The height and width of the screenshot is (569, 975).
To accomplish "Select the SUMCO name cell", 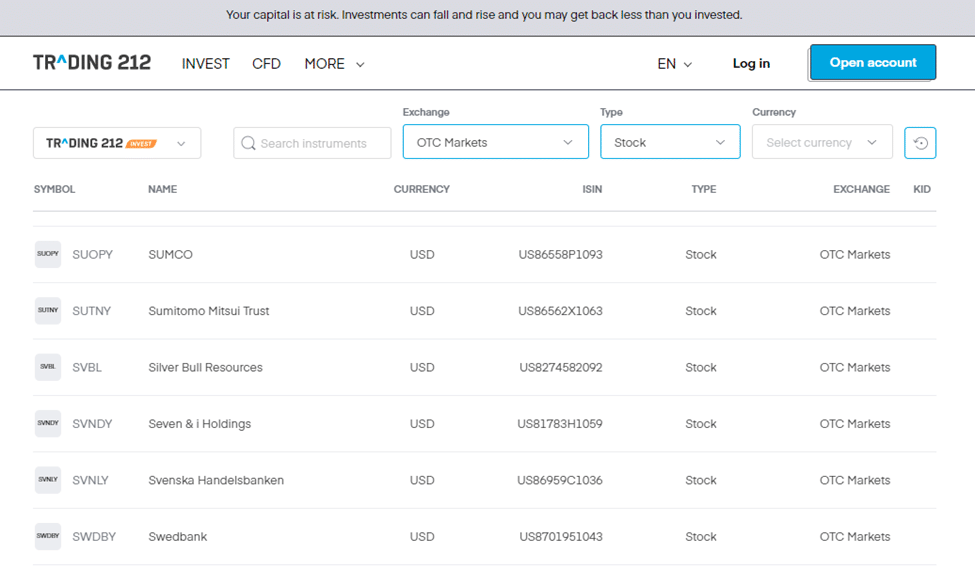I will point(170,254).
